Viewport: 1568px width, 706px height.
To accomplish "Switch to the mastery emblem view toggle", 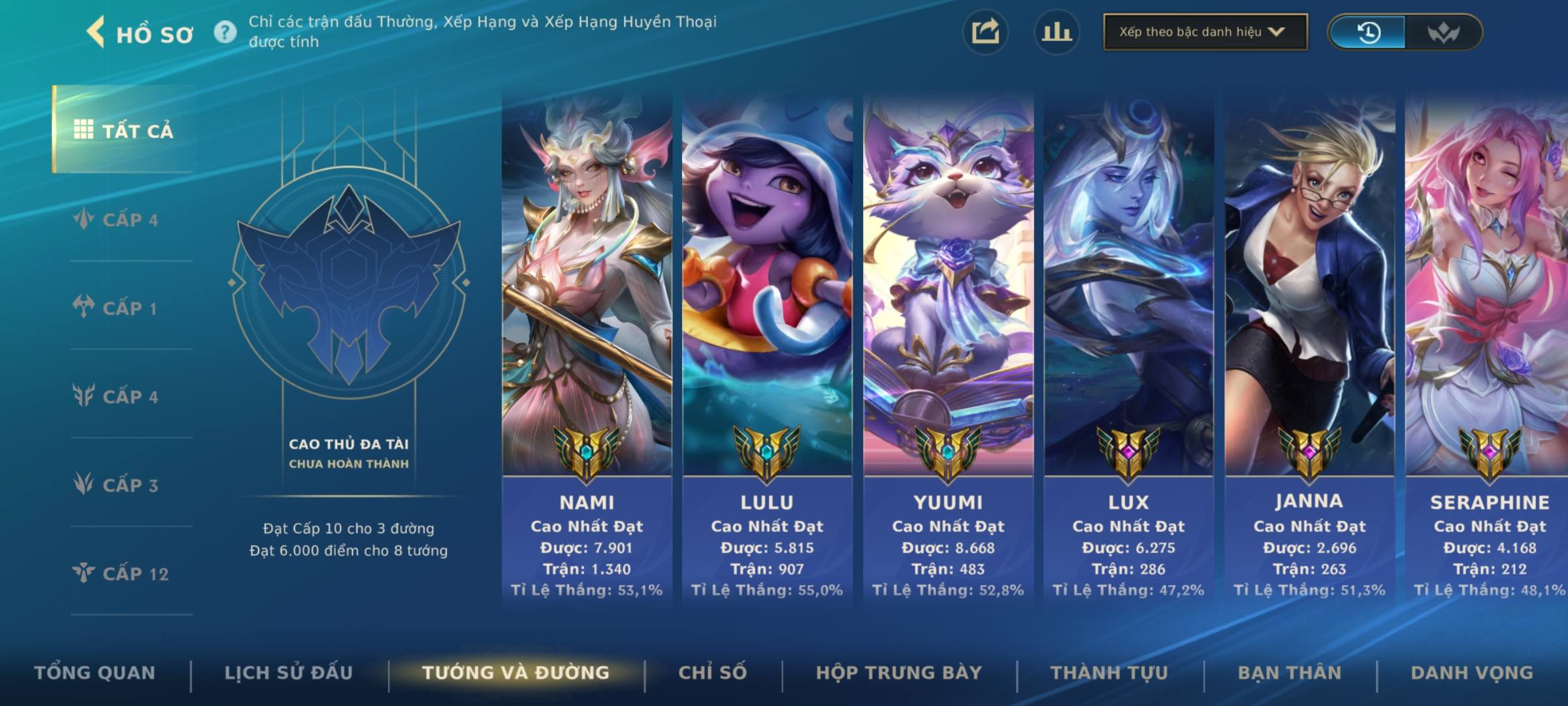I will click(x=1443, y=32).
